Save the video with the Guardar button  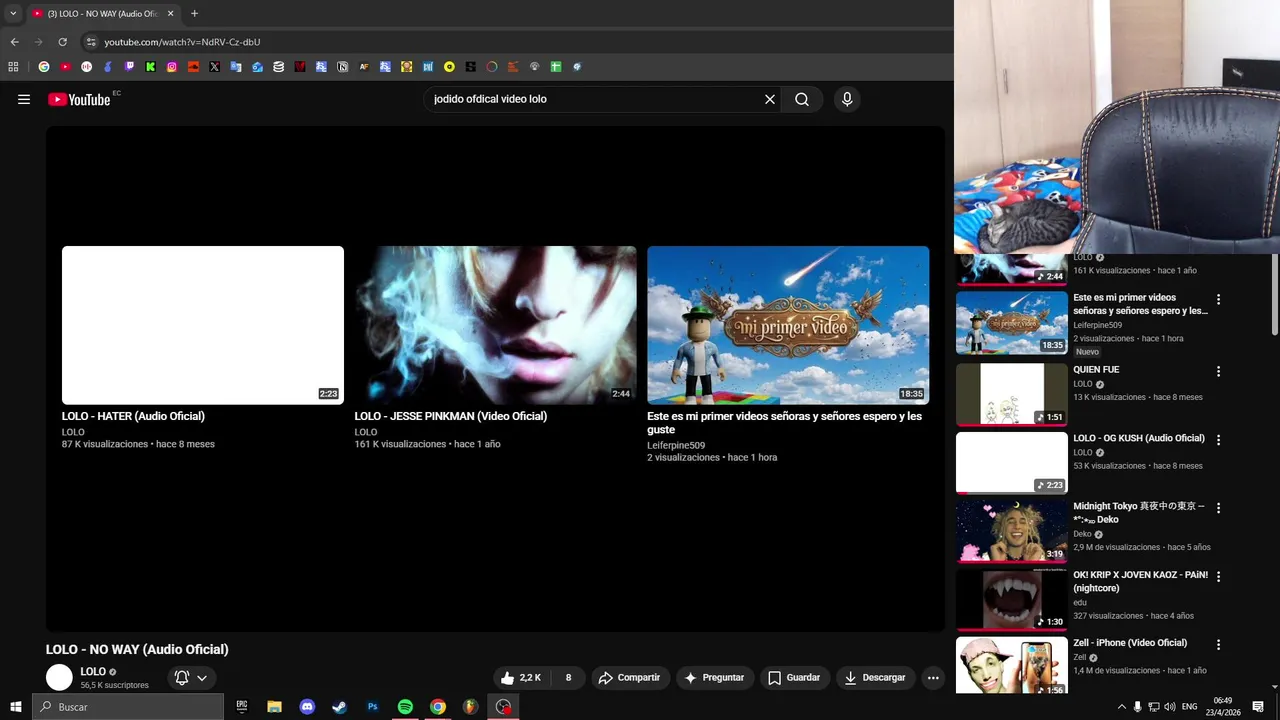coord(794,677)
